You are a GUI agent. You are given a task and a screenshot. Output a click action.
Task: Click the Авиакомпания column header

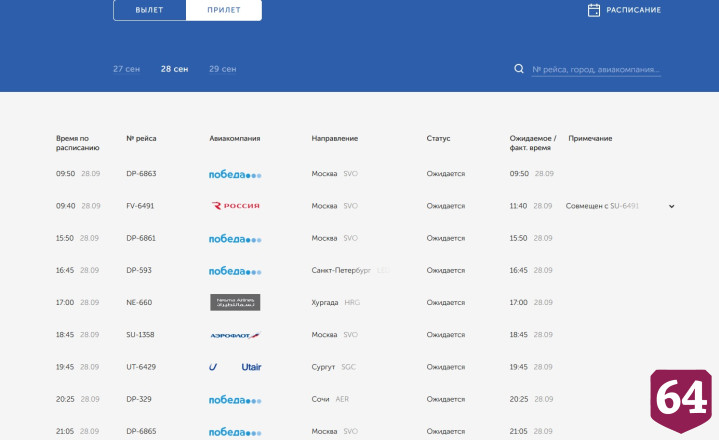click(x=235, y=138)
